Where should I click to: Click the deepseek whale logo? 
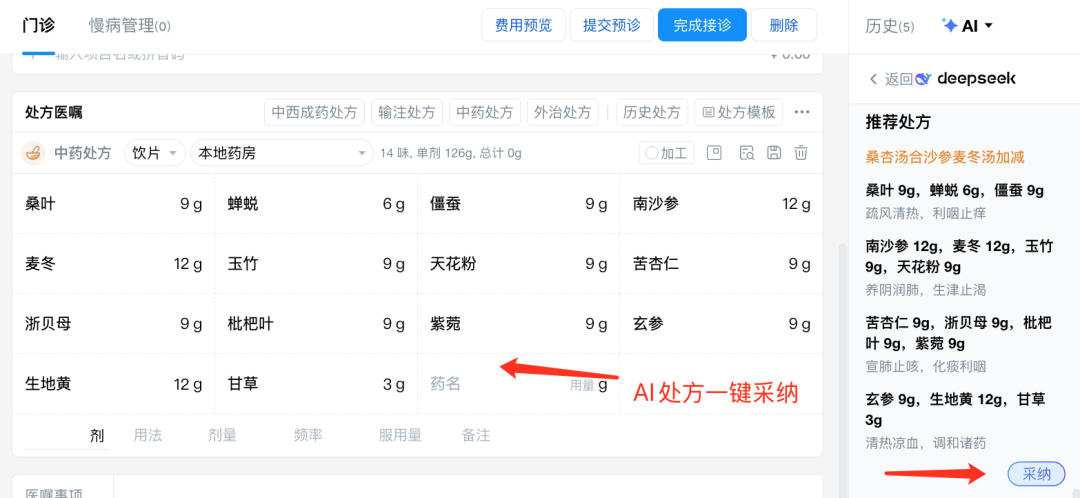tap(924, 79)
